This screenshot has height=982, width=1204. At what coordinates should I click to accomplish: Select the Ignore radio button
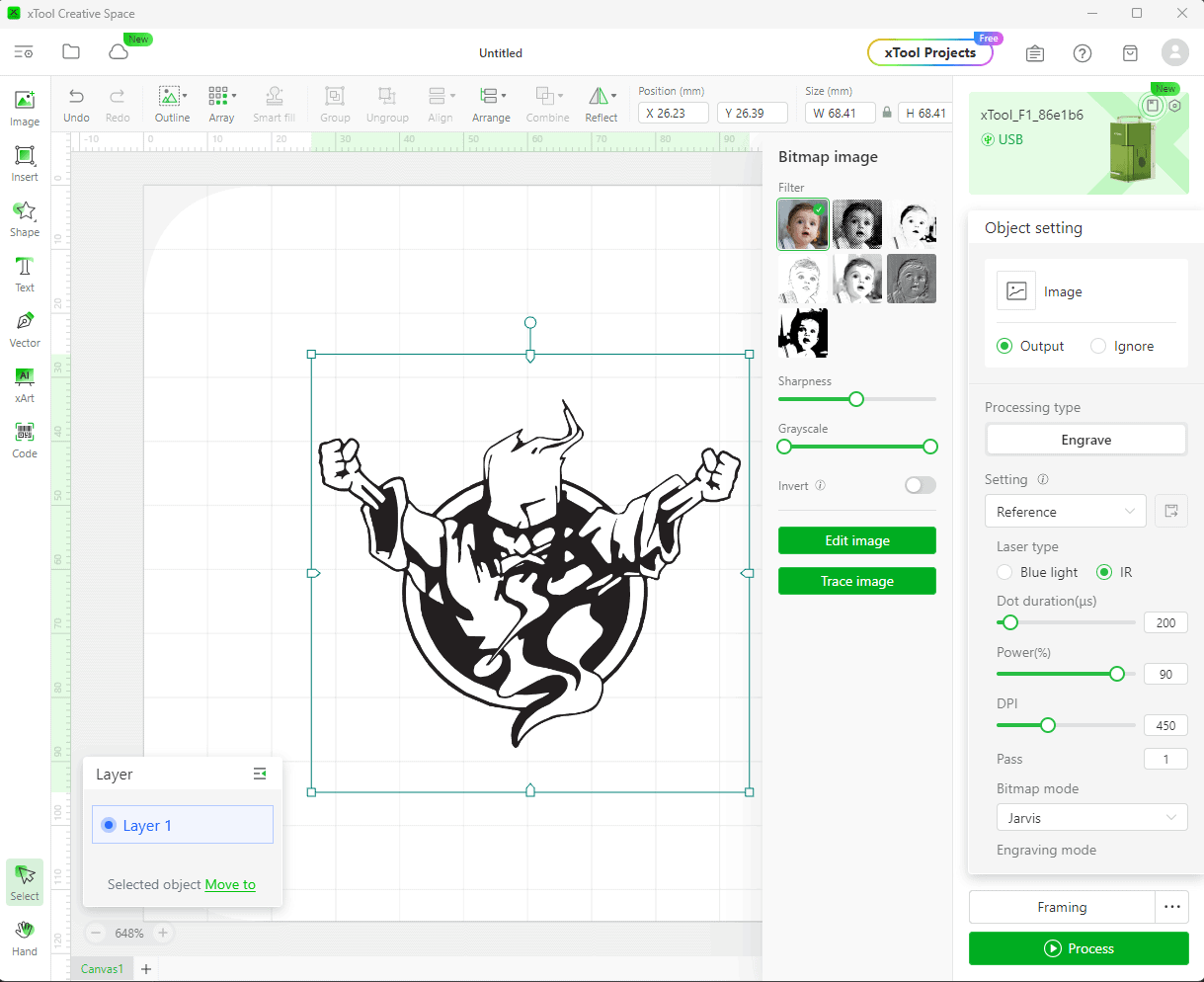tap(1097, 346)
